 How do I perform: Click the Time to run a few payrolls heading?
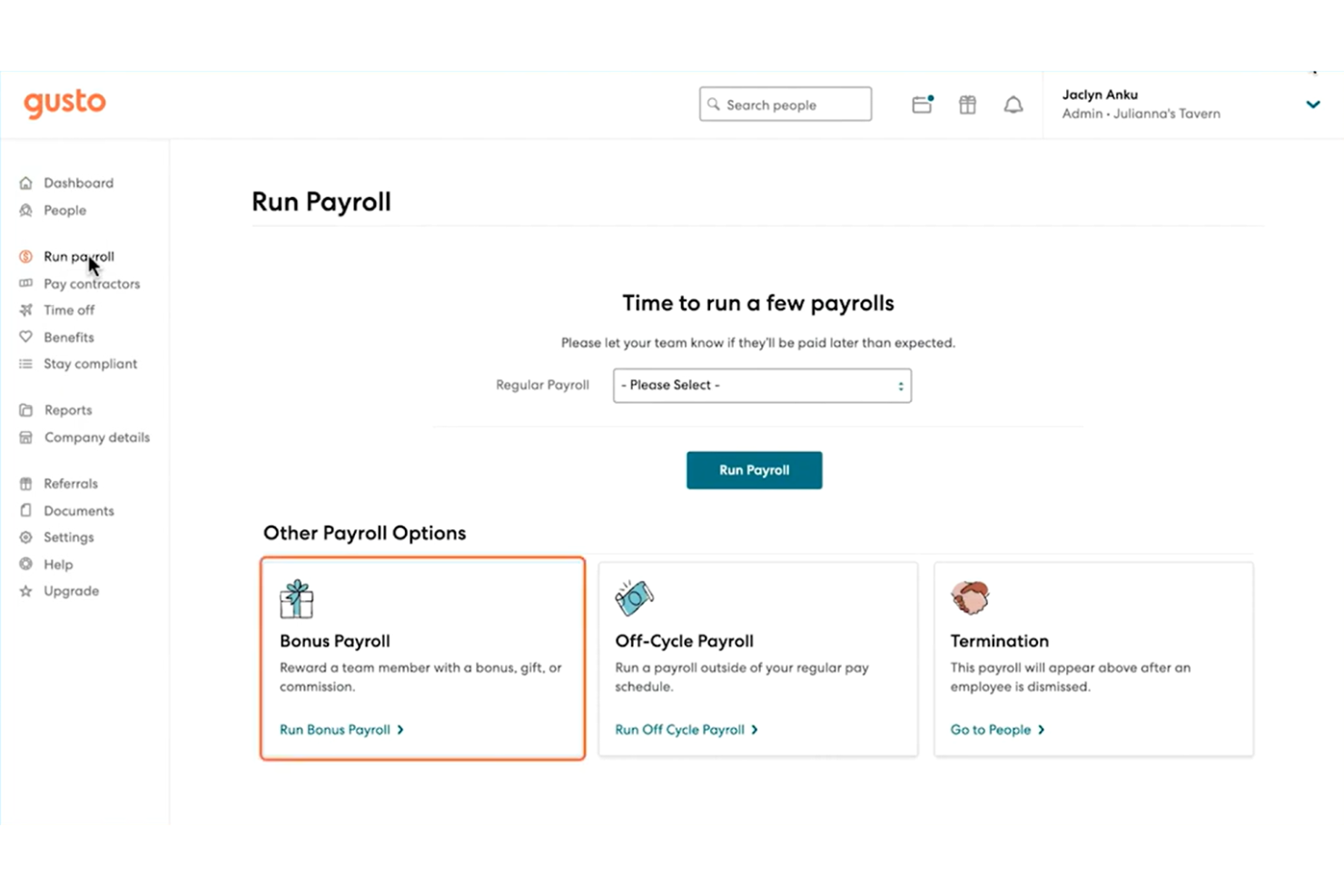758,303
